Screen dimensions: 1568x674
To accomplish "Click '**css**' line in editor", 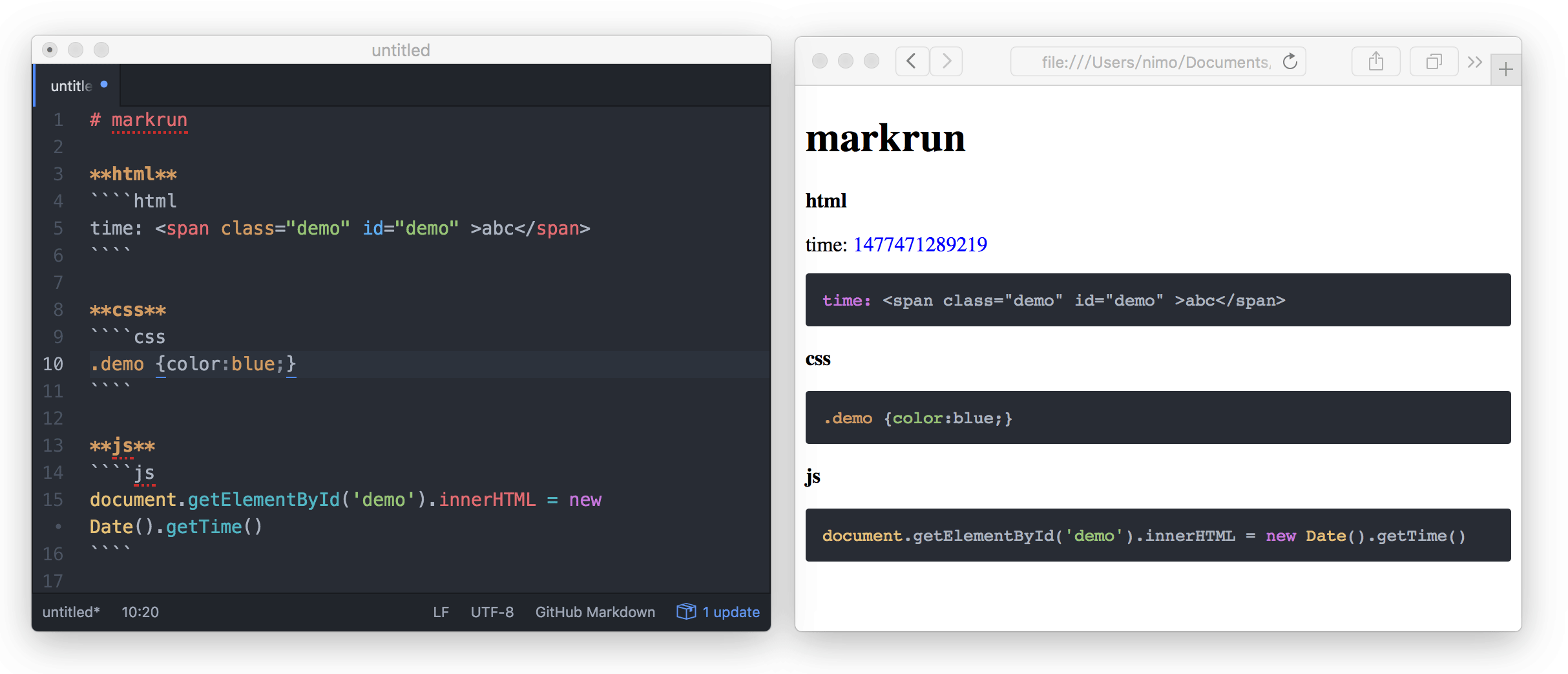I will [x=128, y=310].
